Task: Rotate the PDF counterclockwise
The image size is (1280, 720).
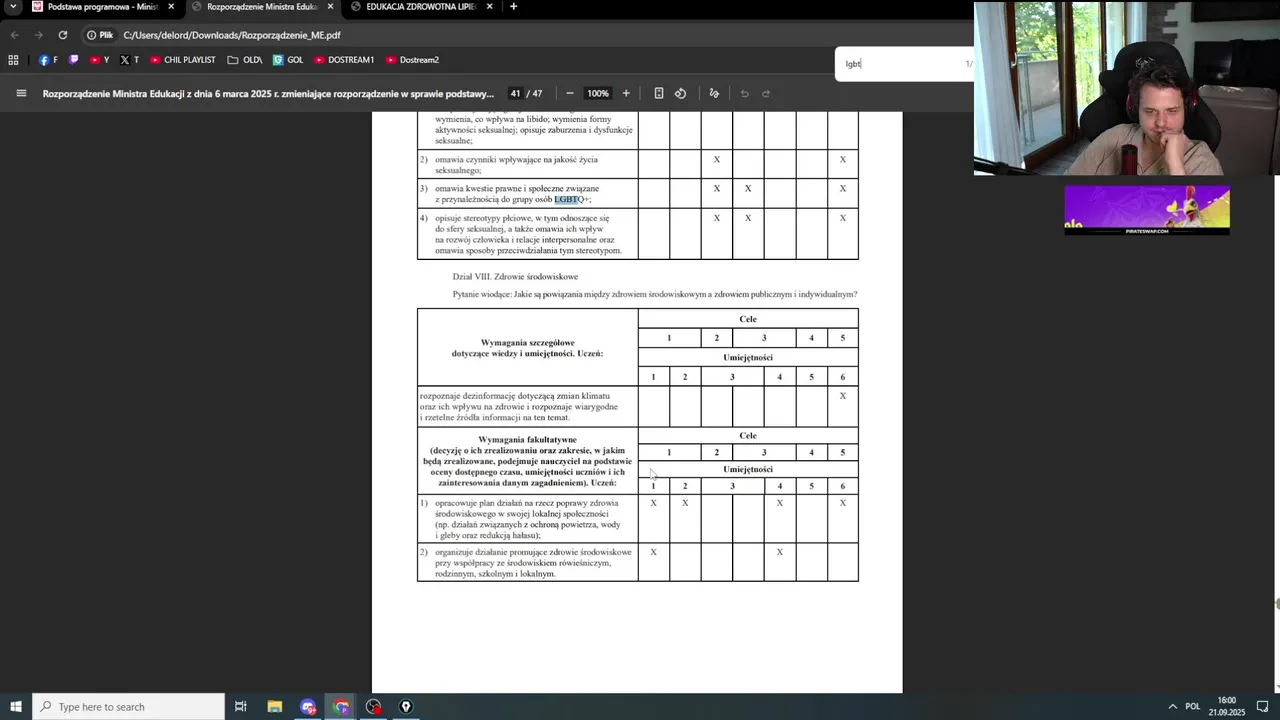Action: 680,93
